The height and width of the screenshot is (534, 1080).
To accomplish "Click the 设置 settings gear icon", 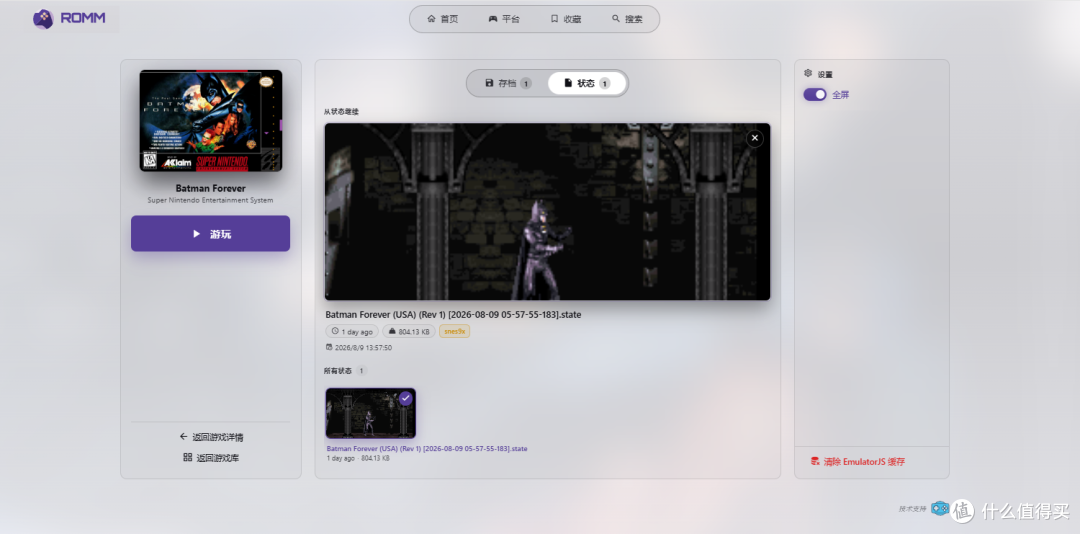I will (809, 73).
